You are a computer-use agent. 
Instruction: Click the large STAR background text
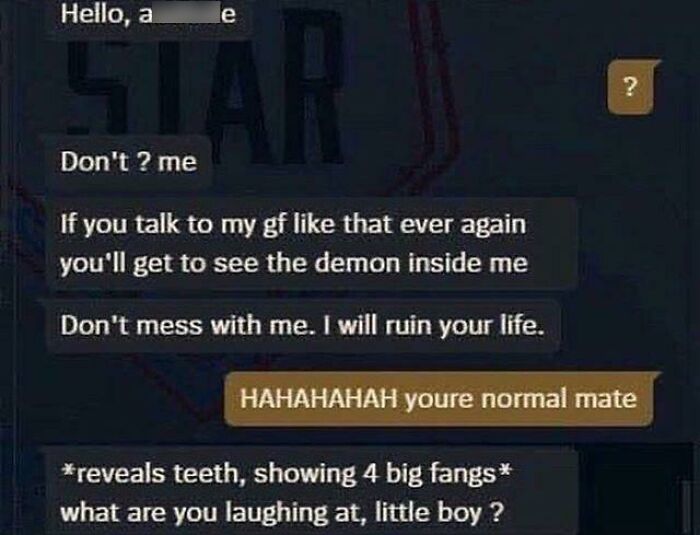[206, 85]
